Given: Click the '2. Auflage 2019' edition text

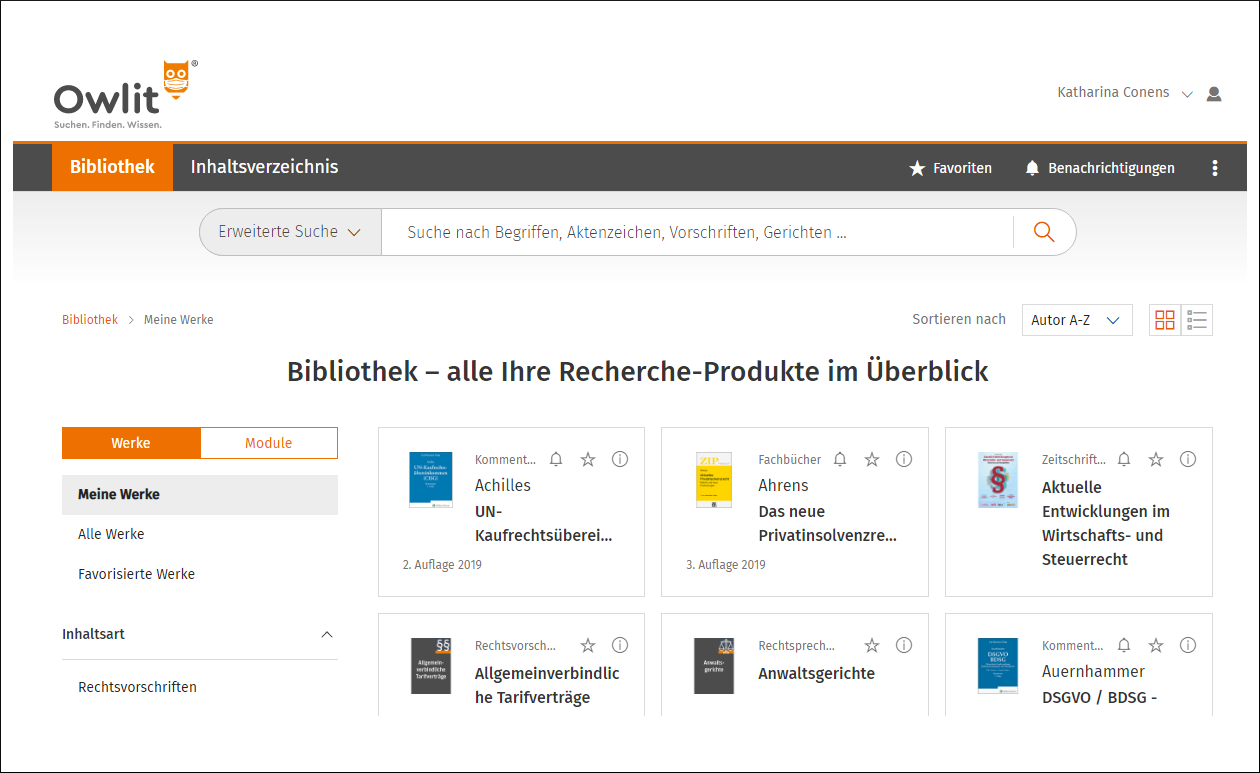Looking at the screenshot, I should click(442, 565).
